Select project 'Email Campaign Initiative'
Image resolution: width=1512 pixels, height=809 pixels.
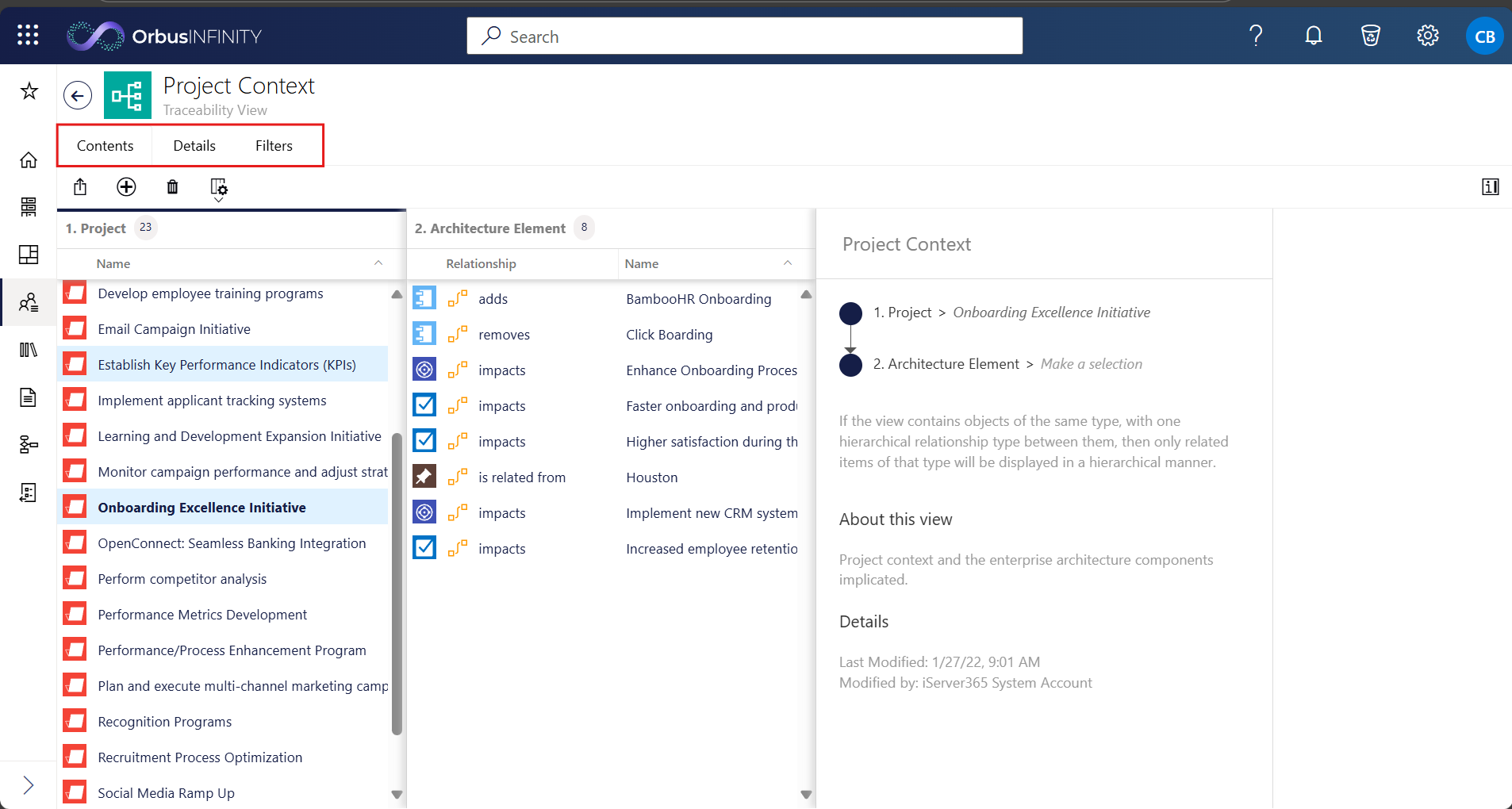223,329
